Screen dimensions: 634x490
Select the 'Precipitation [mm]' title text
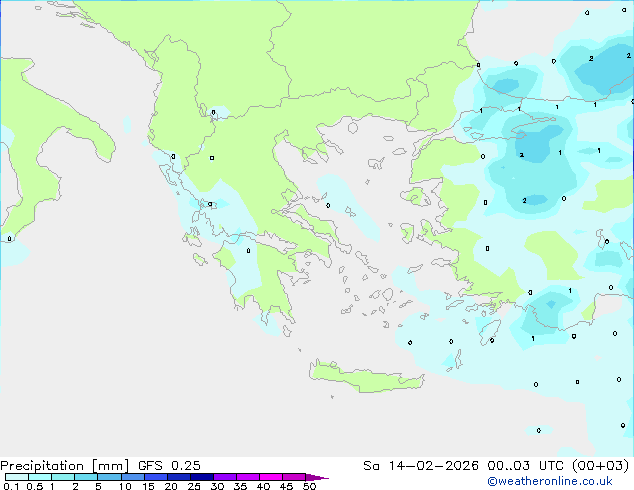[x=65, y=466]
